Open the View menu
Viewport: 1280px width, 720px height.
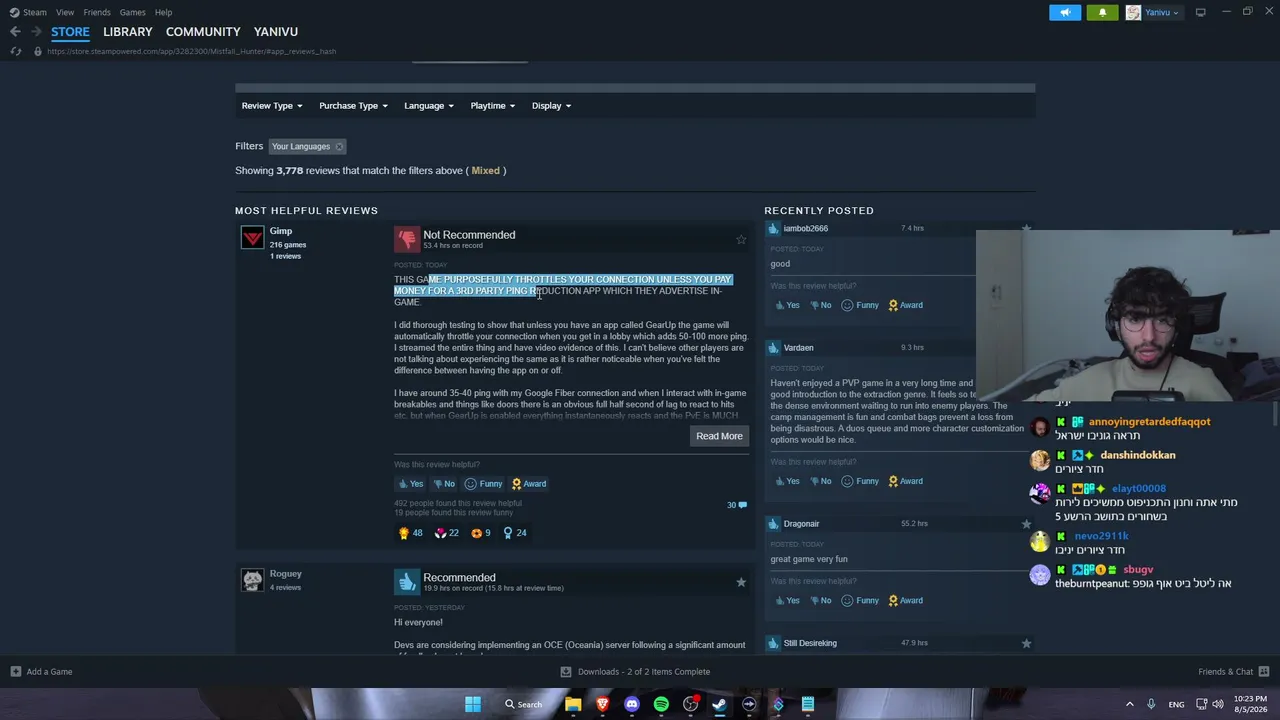click(x=65, y=12)
